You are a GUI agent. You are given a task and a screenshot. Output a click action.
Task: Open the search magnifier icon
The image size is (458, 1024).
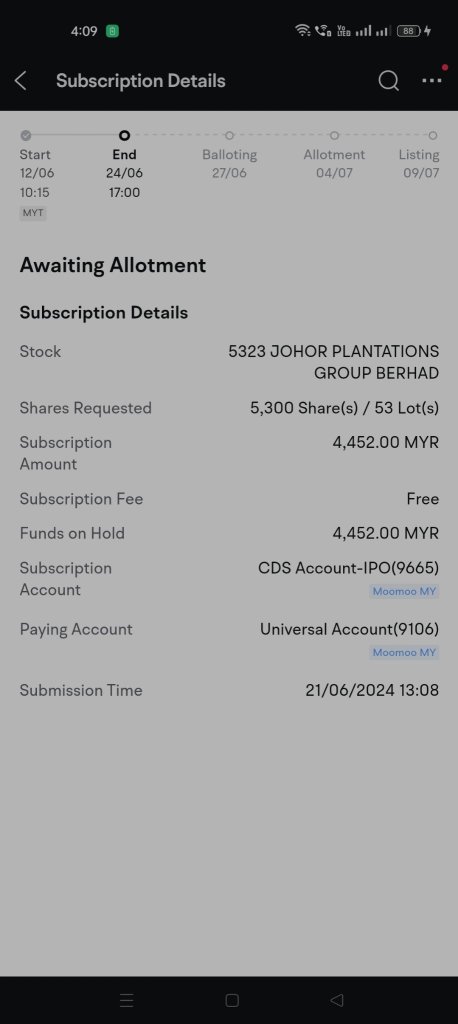pos(388,81)
